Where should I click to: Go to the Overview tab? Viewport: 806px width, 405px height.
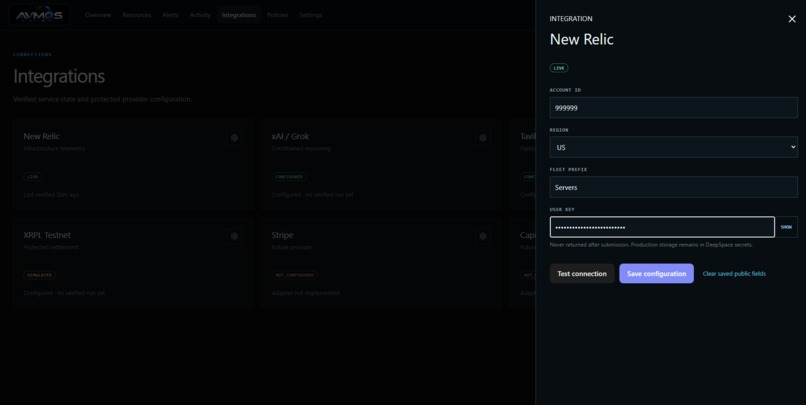tap(98, 15)
